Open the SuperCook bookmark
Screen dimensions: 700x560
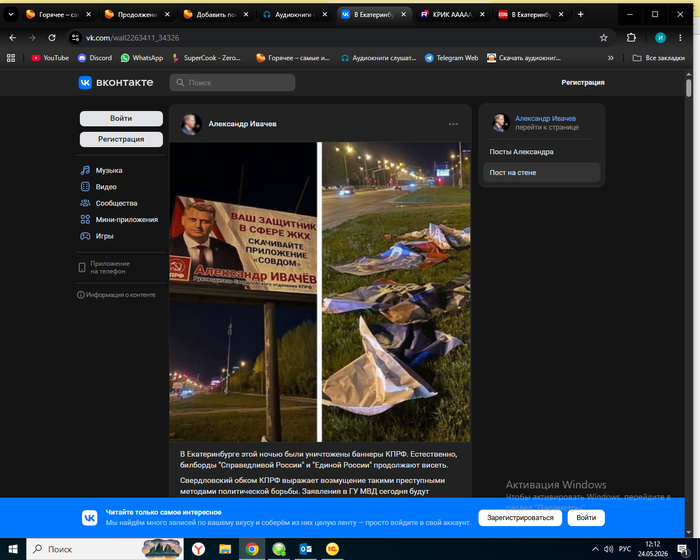[207, 58]
